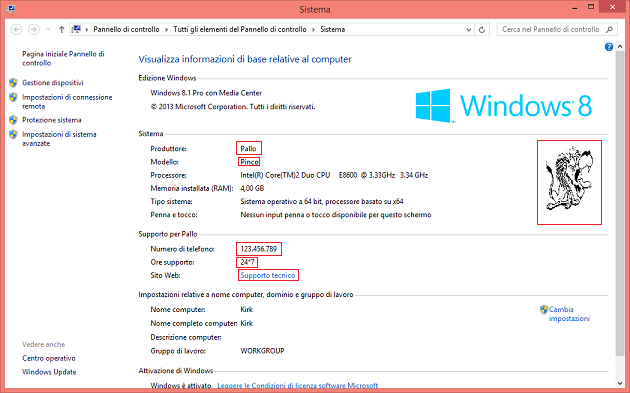Expand arrow after Pannello di controllo breadcrumb

point(166,29)
